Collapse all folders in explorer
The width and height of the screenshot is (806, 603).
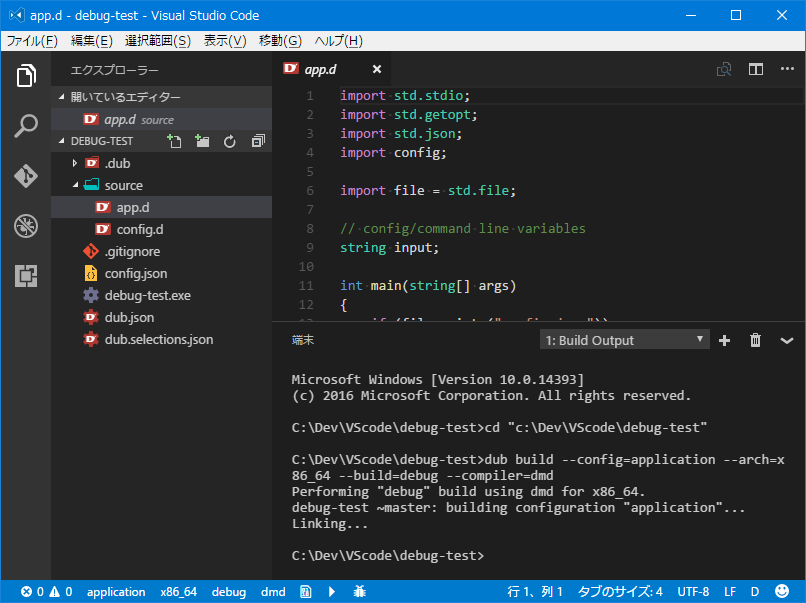pyautogui.click(x=258, y=141)
